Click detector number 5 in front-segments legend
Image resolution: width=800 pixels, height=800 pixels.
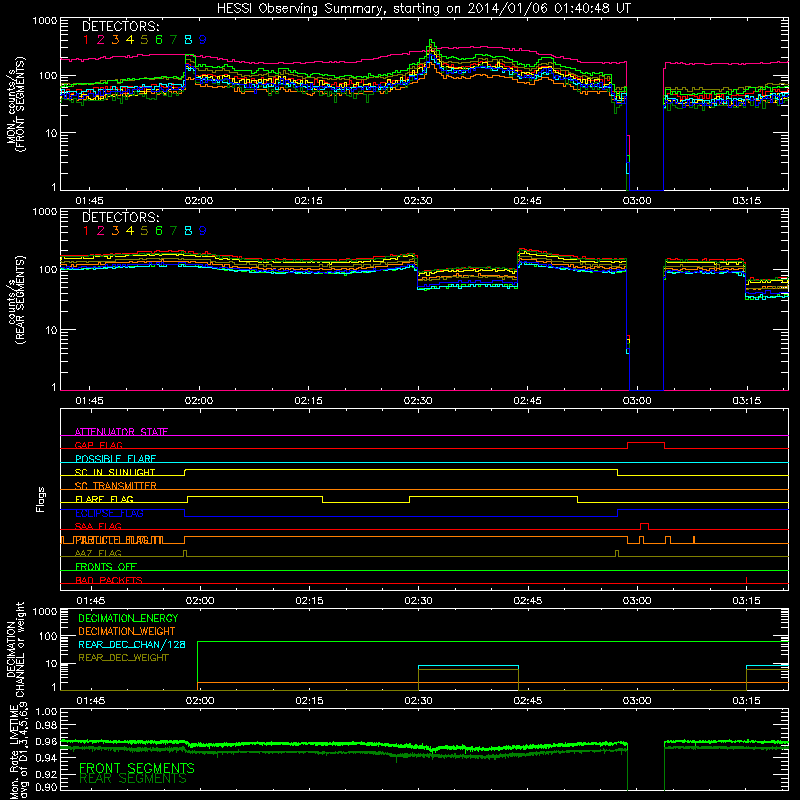tap(144, 40)
